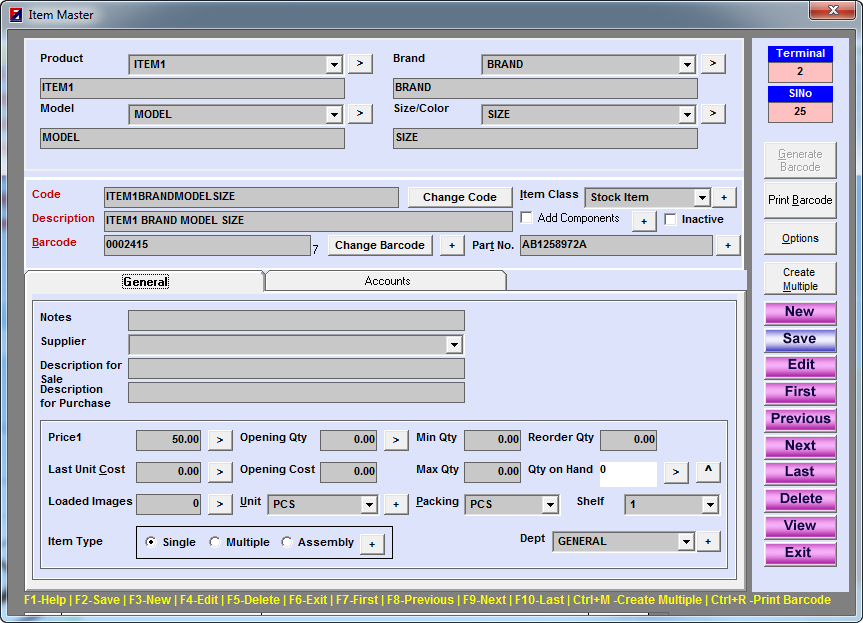Switch to the Accounts tab
This screenshot has height=623, width=863.
387,281
